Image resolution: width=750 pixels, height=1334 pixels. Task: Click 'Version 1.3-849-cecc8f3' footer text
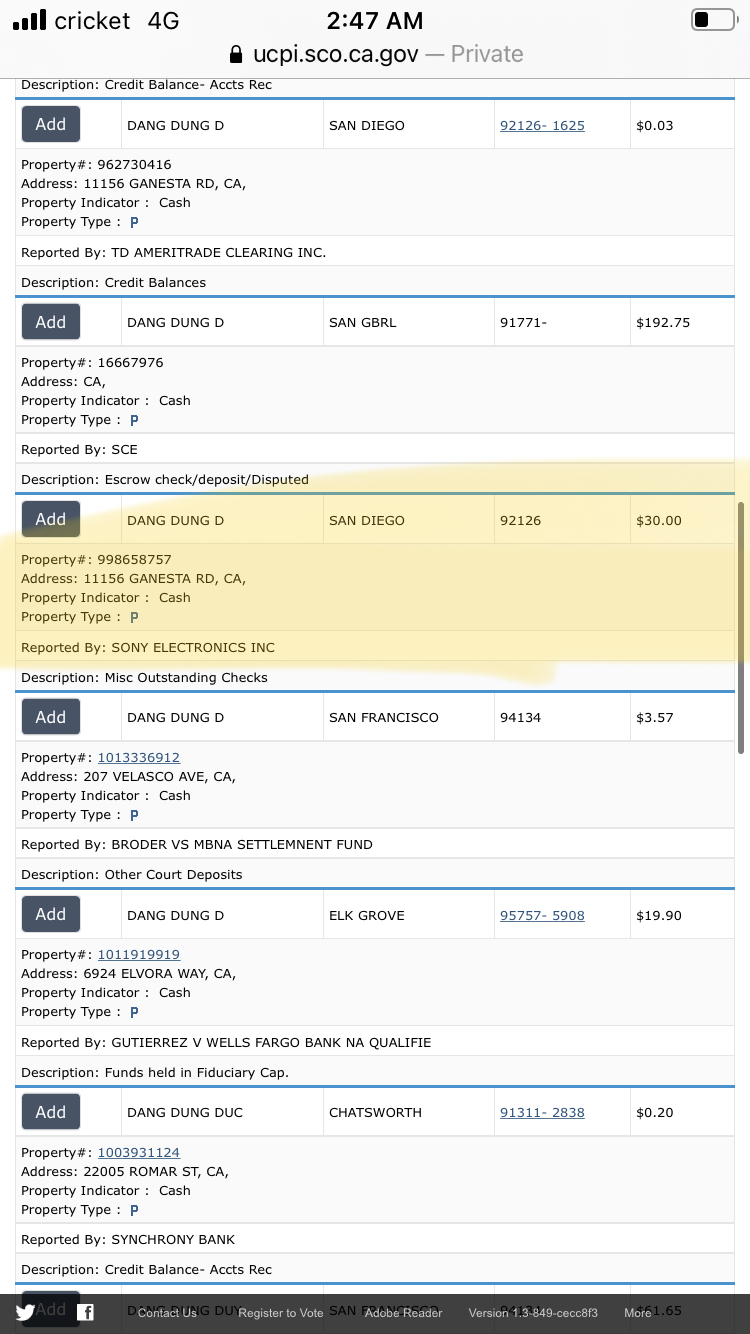point(533,1313)
